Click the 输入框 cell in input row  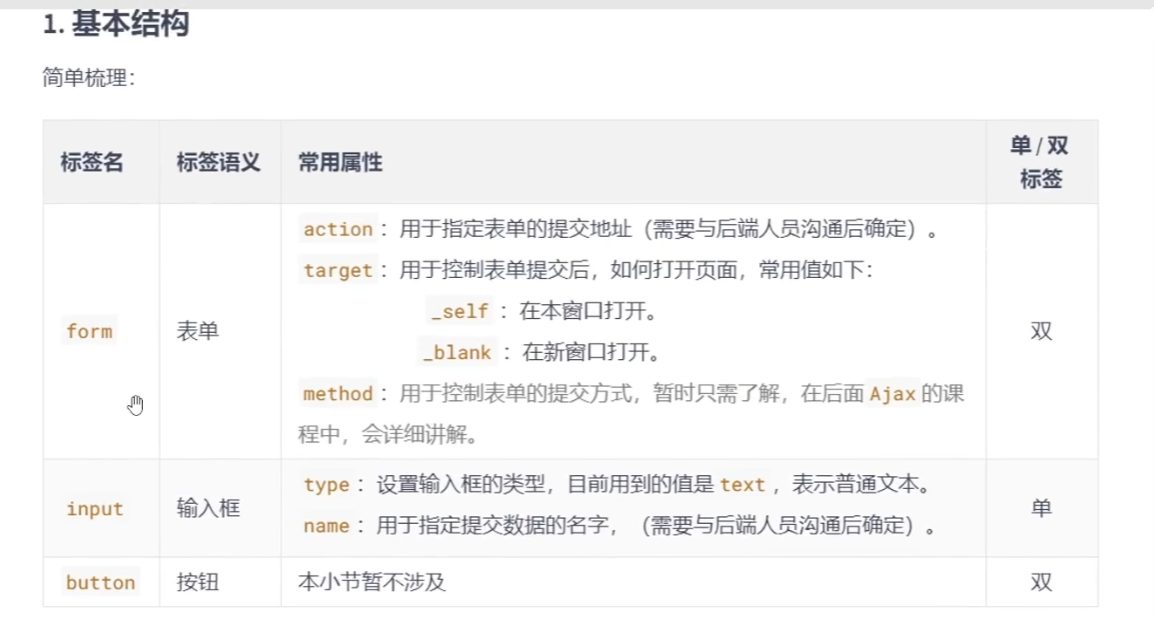point(208,508)
